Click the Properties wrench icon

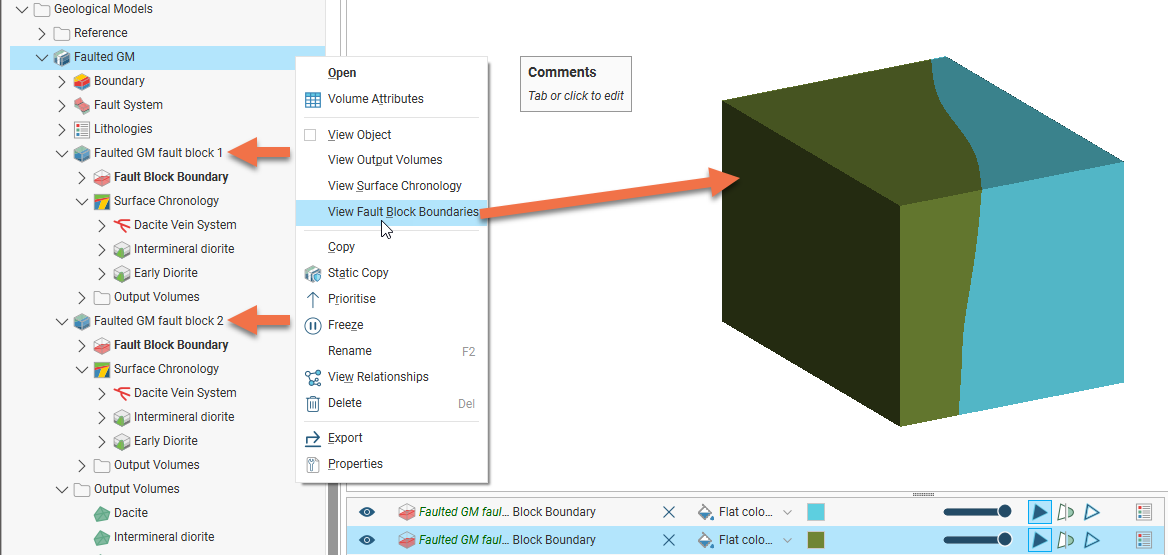click(x=312, y=464)
